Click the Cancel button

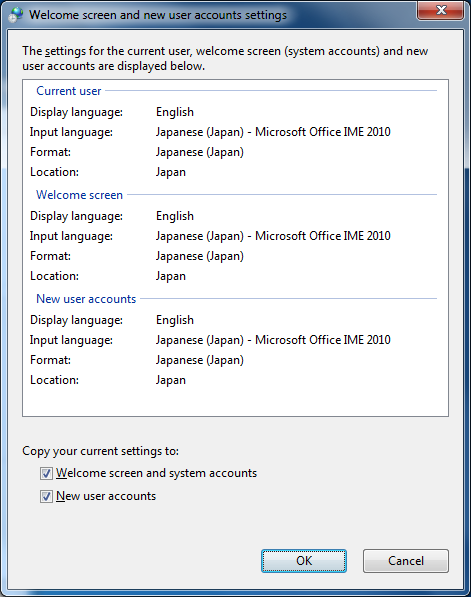[406, 560]
